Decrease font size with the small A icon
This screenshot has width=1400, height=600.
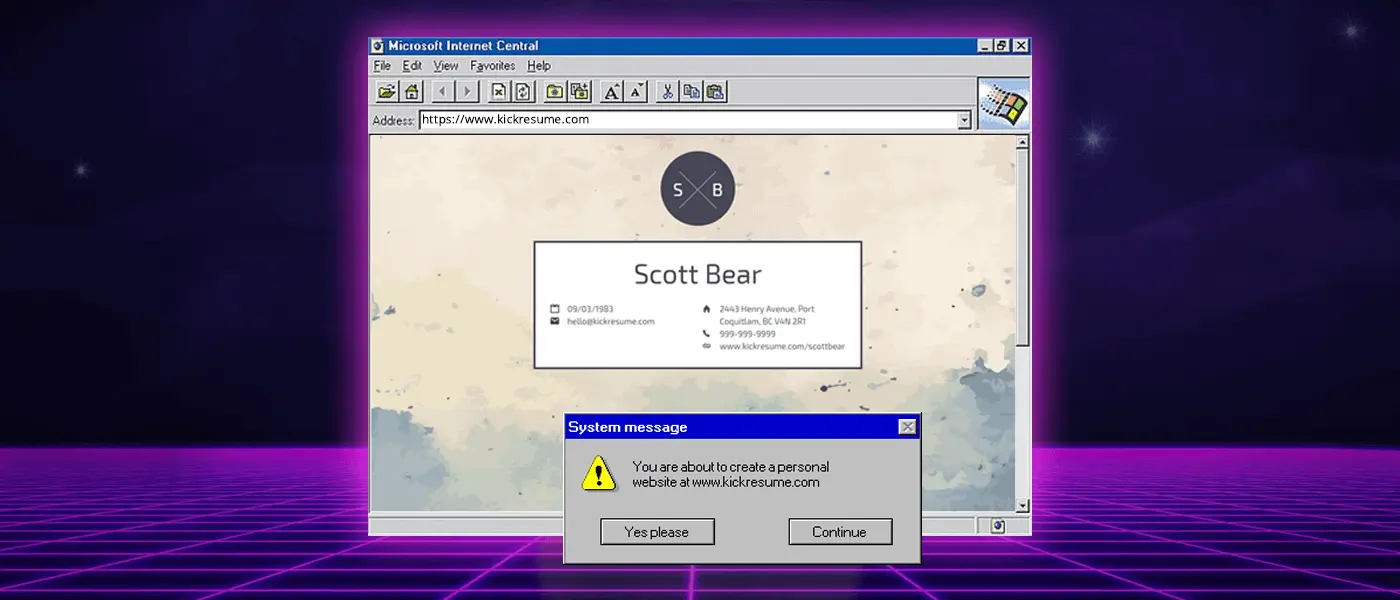click(x=637, y=91)
